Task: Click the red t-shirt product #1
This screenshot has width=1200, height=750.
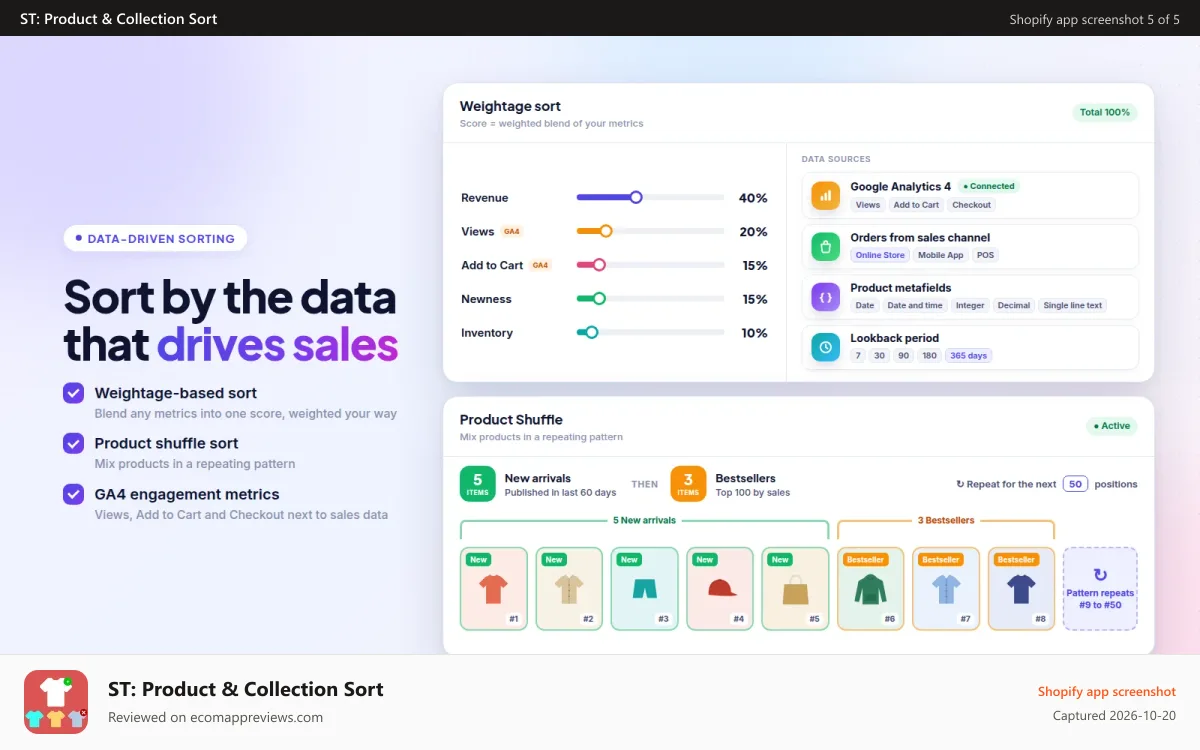Action: pyautogui.click(x=494, y=589)
